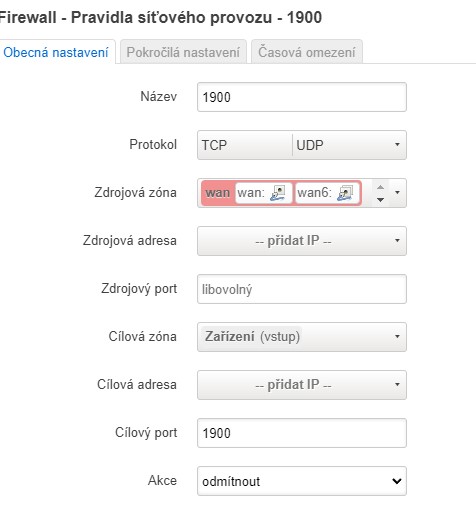Click the wan6: interface label chip
The image size is (476, 531).
[x=327, y=193]
